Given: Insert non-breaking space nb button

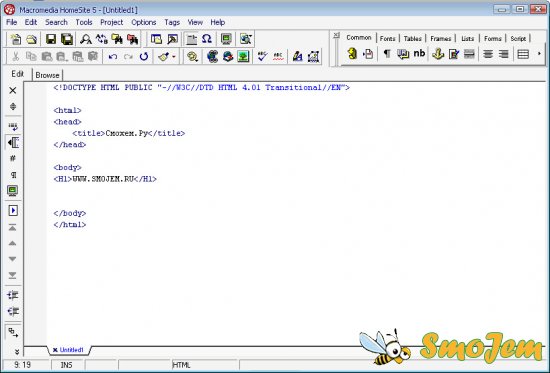Looking at the screenshot, I should (419, 53).
